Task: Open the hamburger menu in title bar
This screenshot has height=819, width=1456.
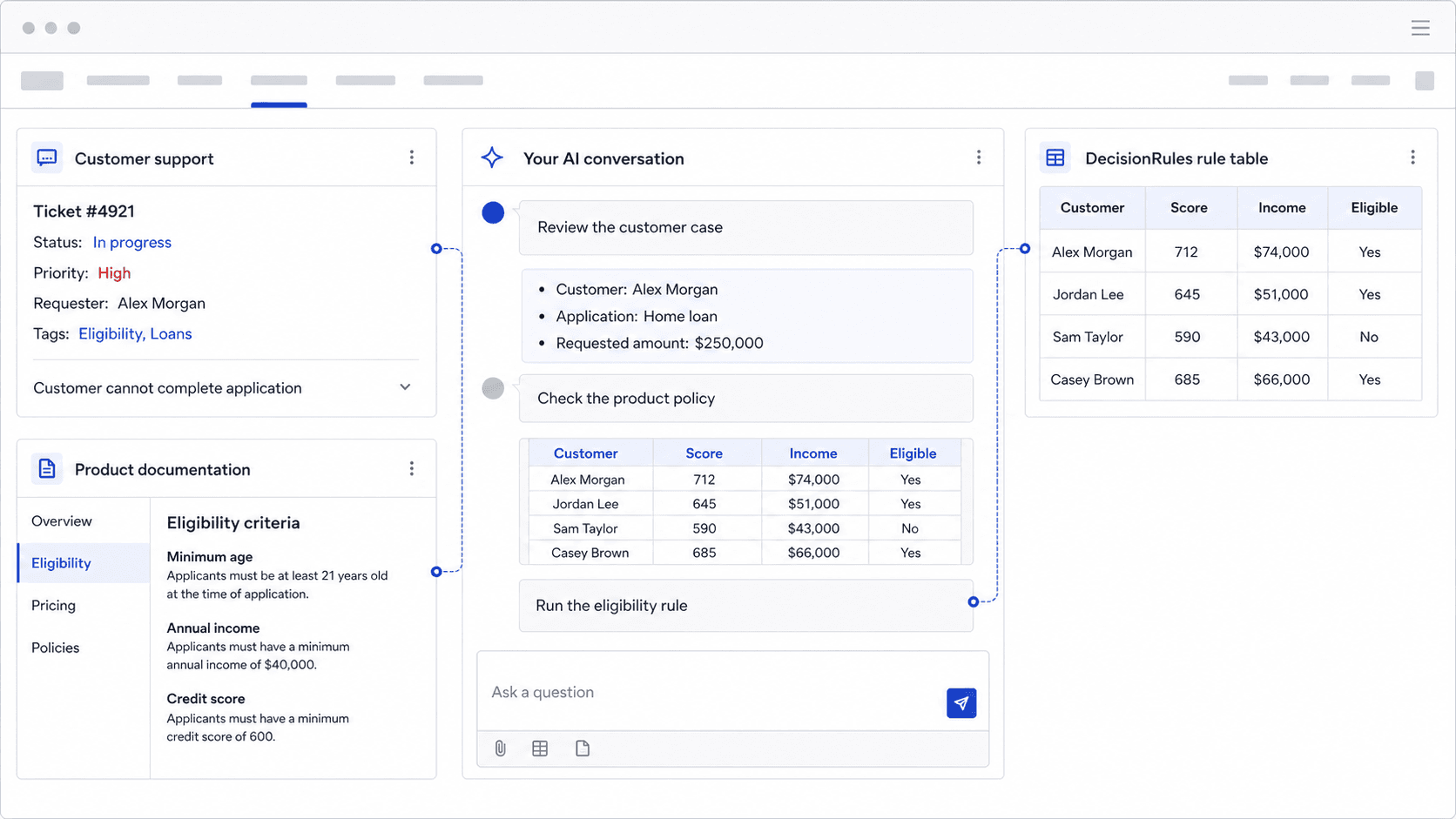Action: [x=1420, y=28]
